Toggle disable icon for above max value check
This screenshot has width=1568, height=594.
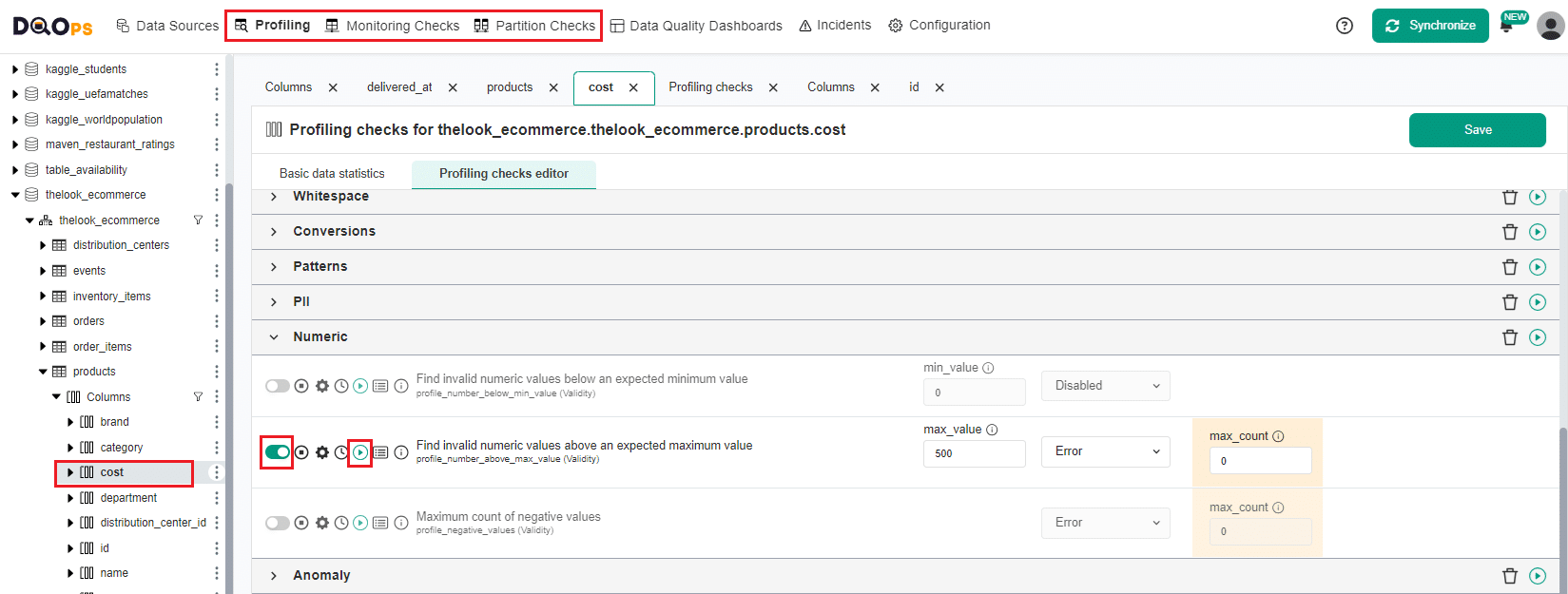(x=301, y=452)
